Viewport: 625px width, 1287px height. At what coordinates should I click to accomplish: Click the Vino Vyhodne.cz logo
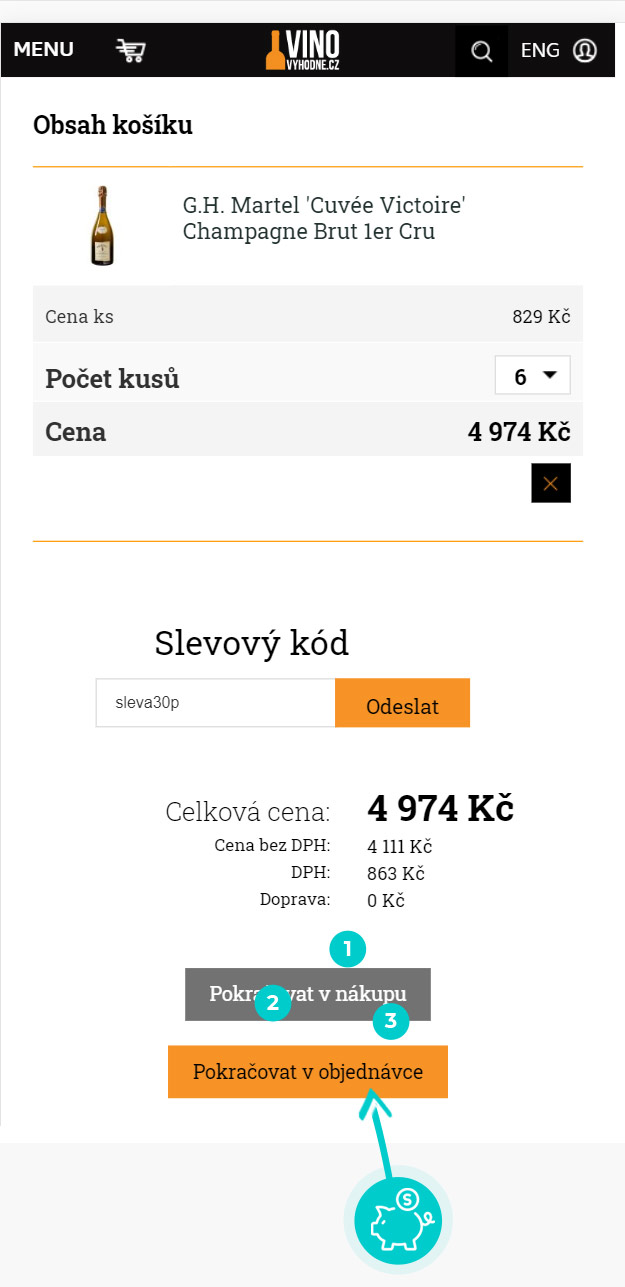(x=303, y=49)
